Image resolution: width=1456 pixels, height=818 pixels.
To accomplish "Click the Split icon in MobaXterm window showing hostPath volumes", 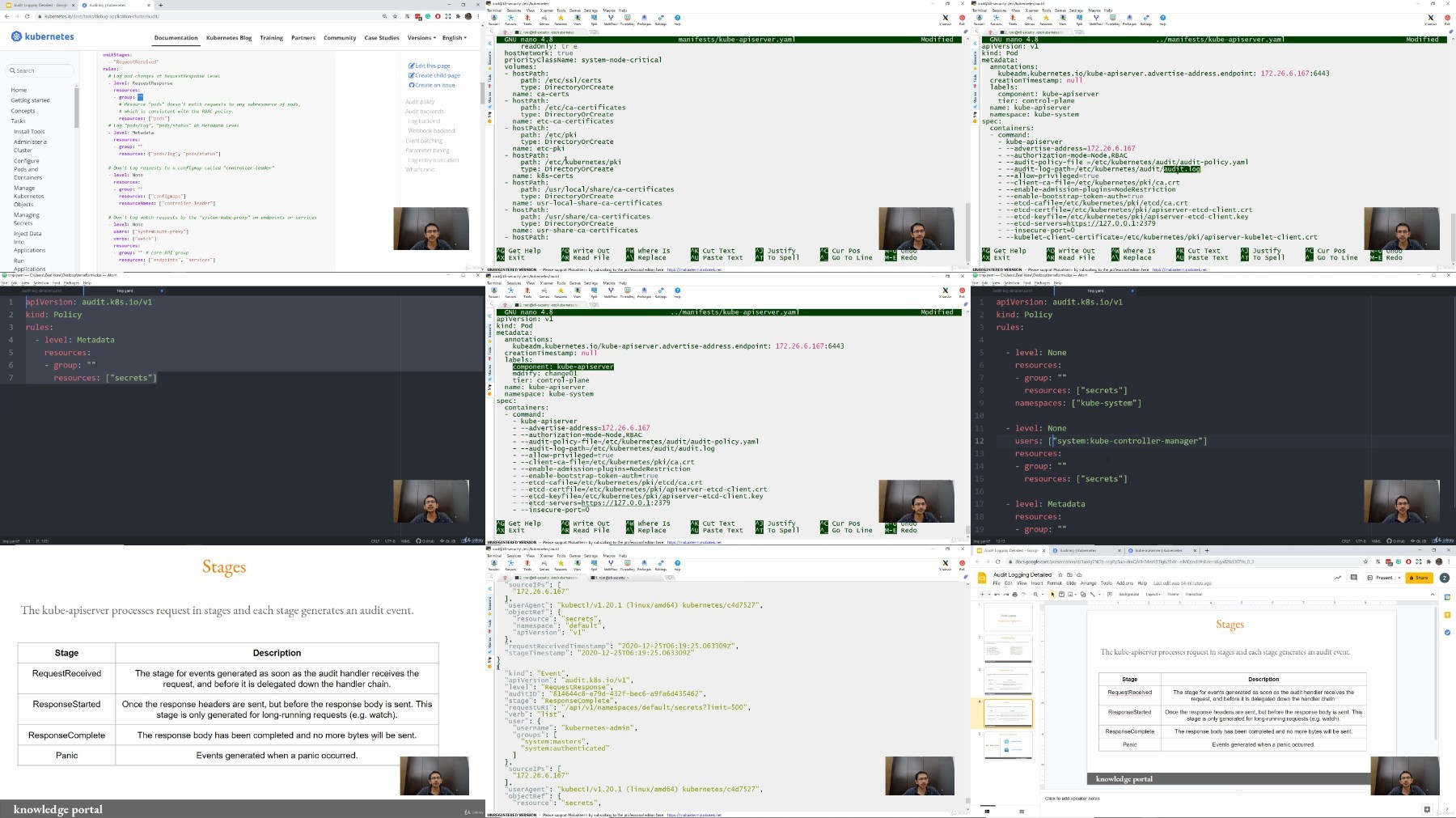I will [594, 19].
